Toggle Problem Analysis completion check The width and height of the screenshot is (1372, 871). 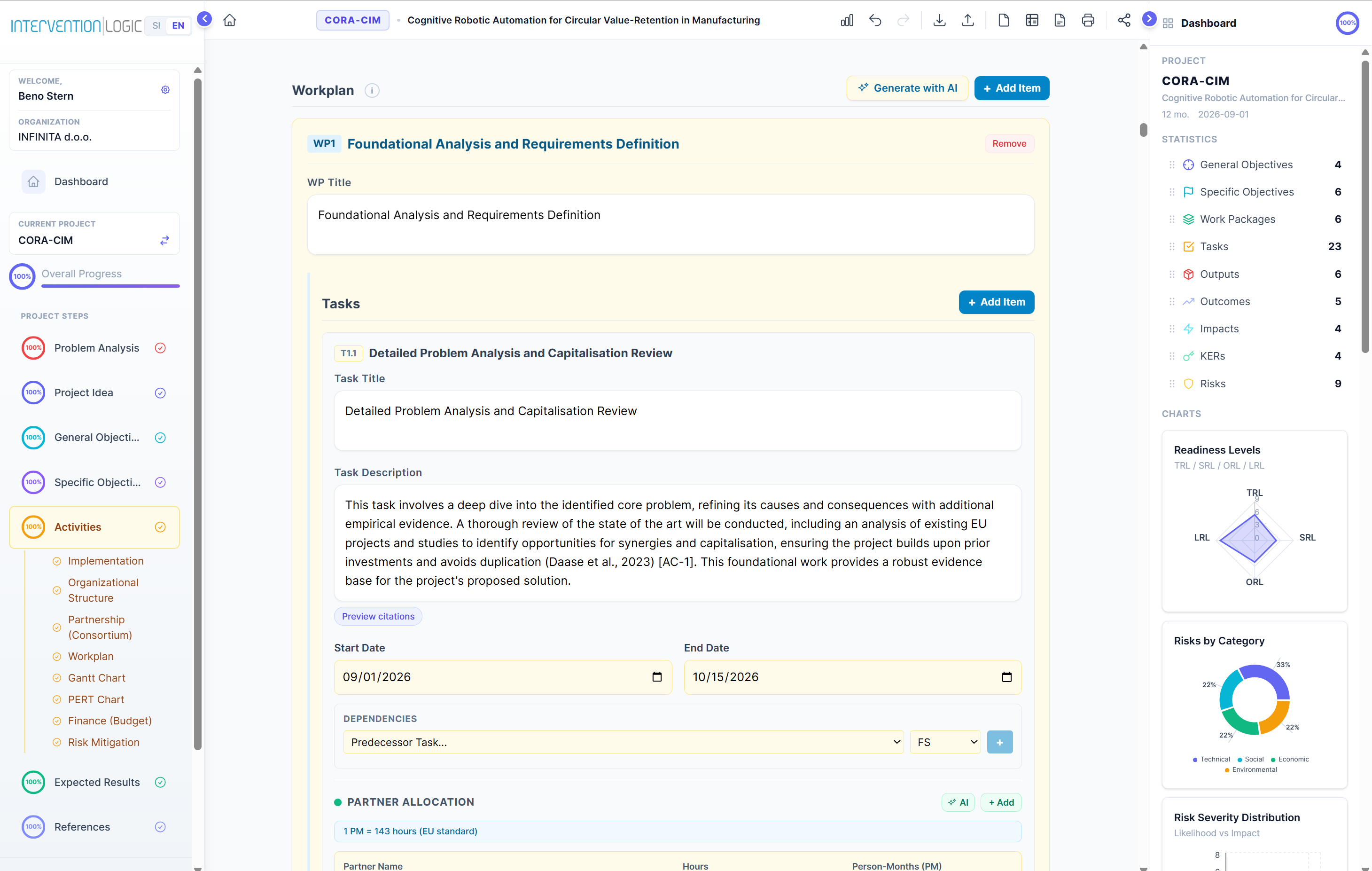(x=161, y=348)
